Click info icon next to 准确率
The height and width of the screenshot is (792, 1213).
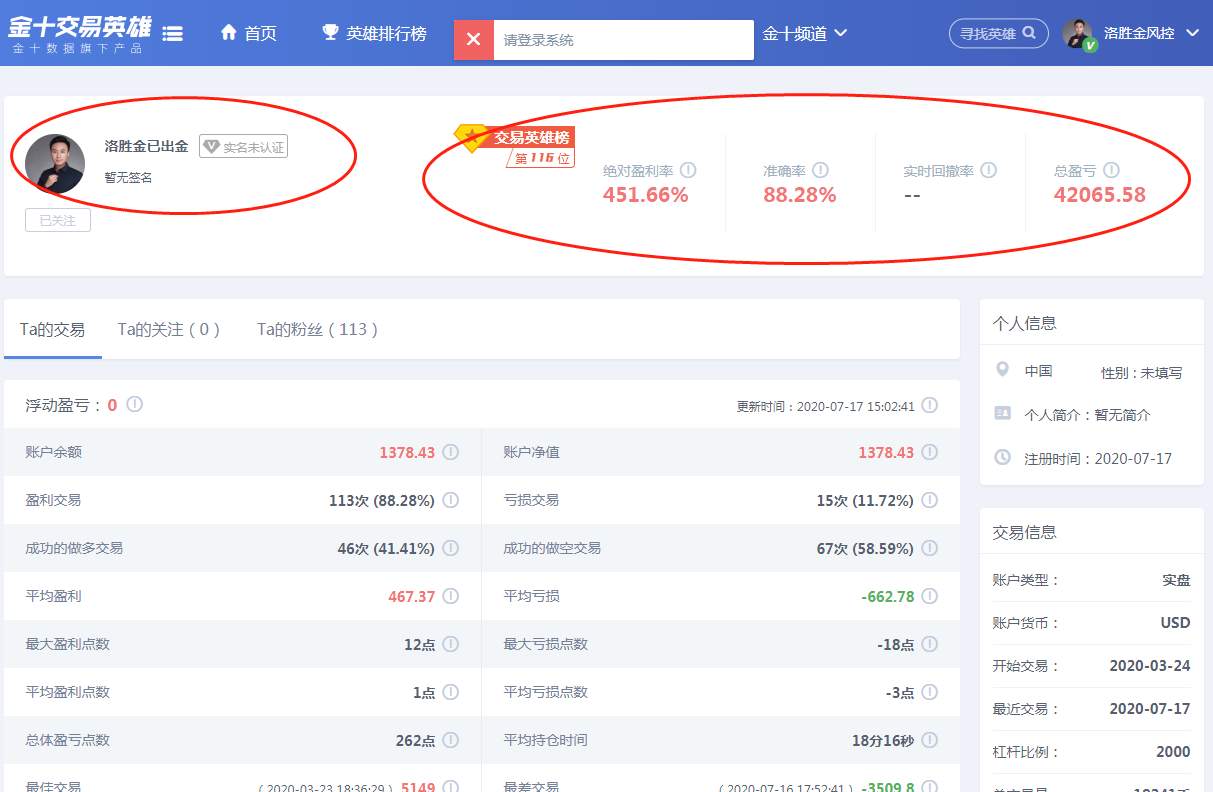pos(821,171)
